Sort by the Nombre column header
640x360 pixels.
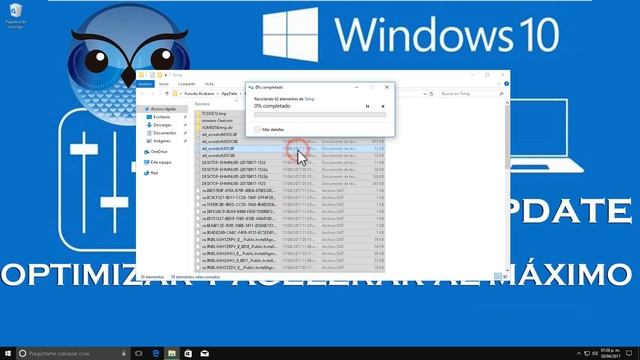202,104
